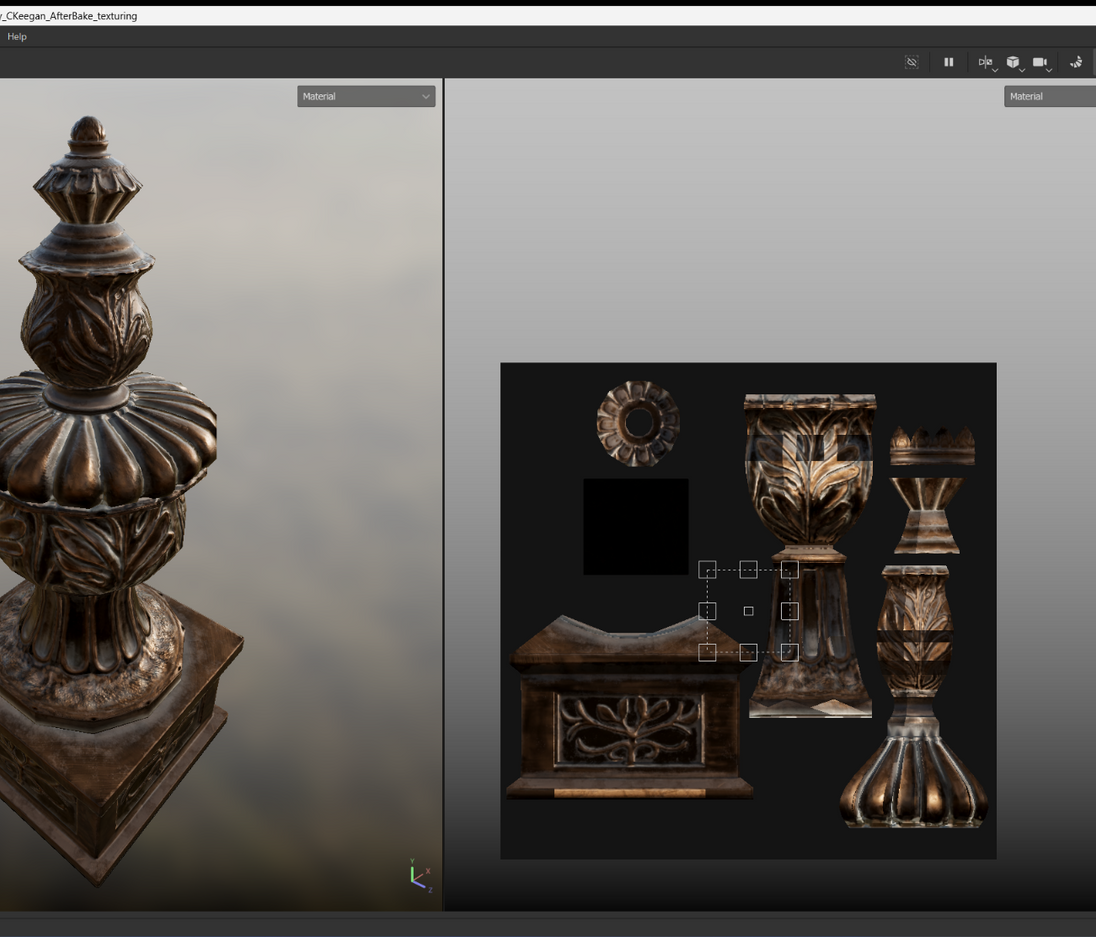Viewport: 1096px width, 937px height.
Task: Click the left-middle transform handle
Action: pos(707,611)
